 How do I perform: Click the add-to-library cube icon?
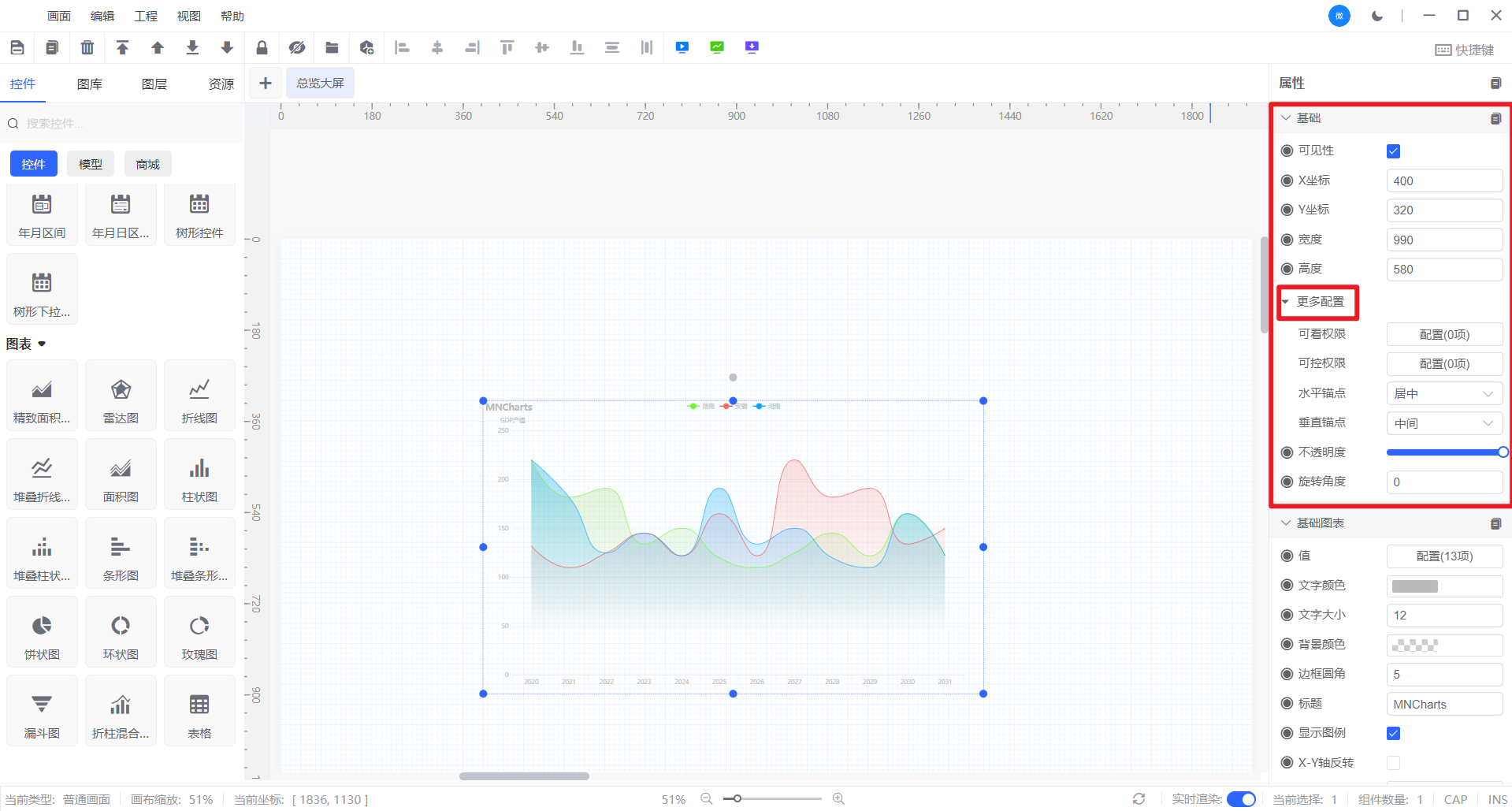[366, 48]
